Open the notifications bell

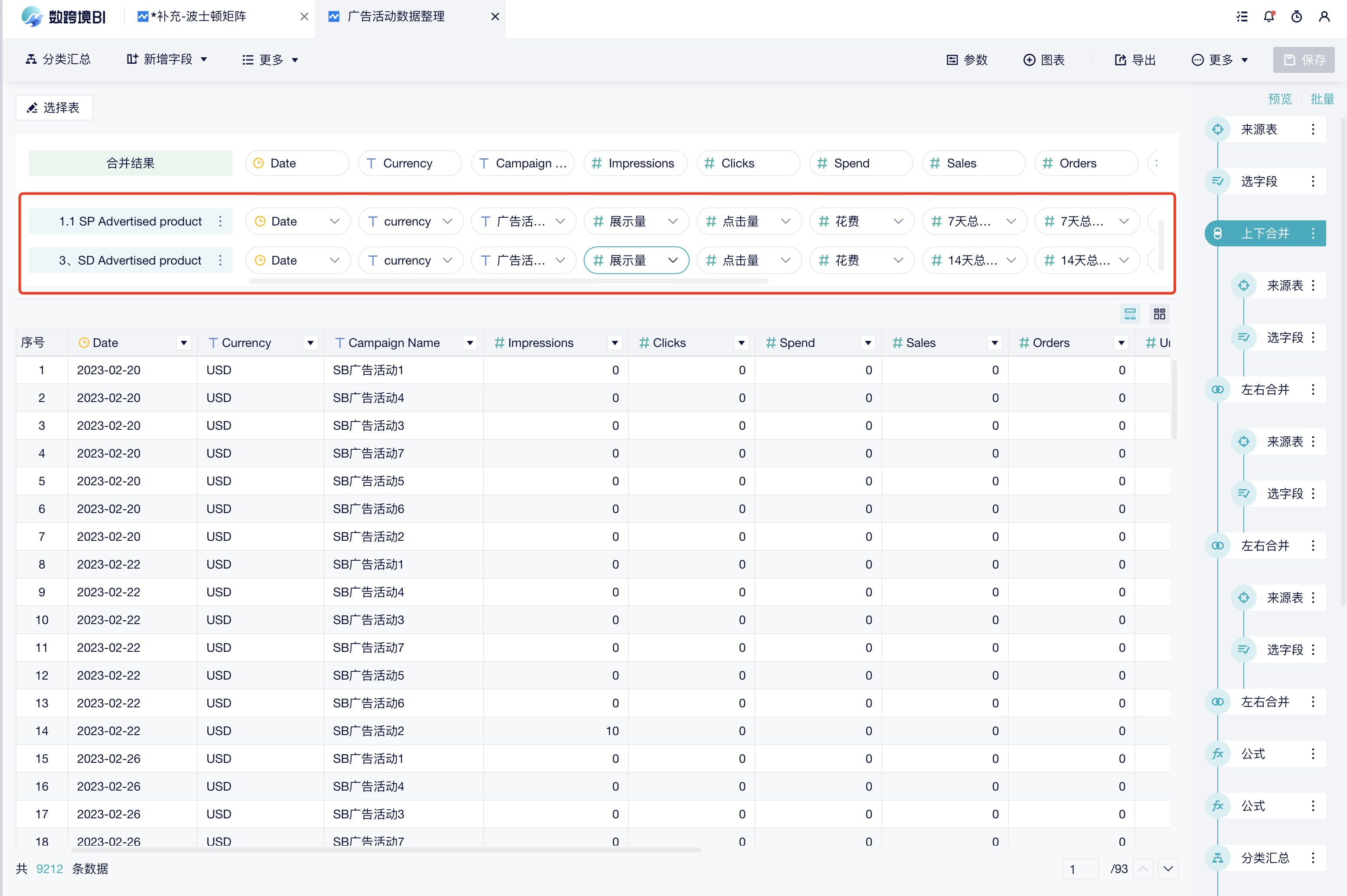[1269, 16]
